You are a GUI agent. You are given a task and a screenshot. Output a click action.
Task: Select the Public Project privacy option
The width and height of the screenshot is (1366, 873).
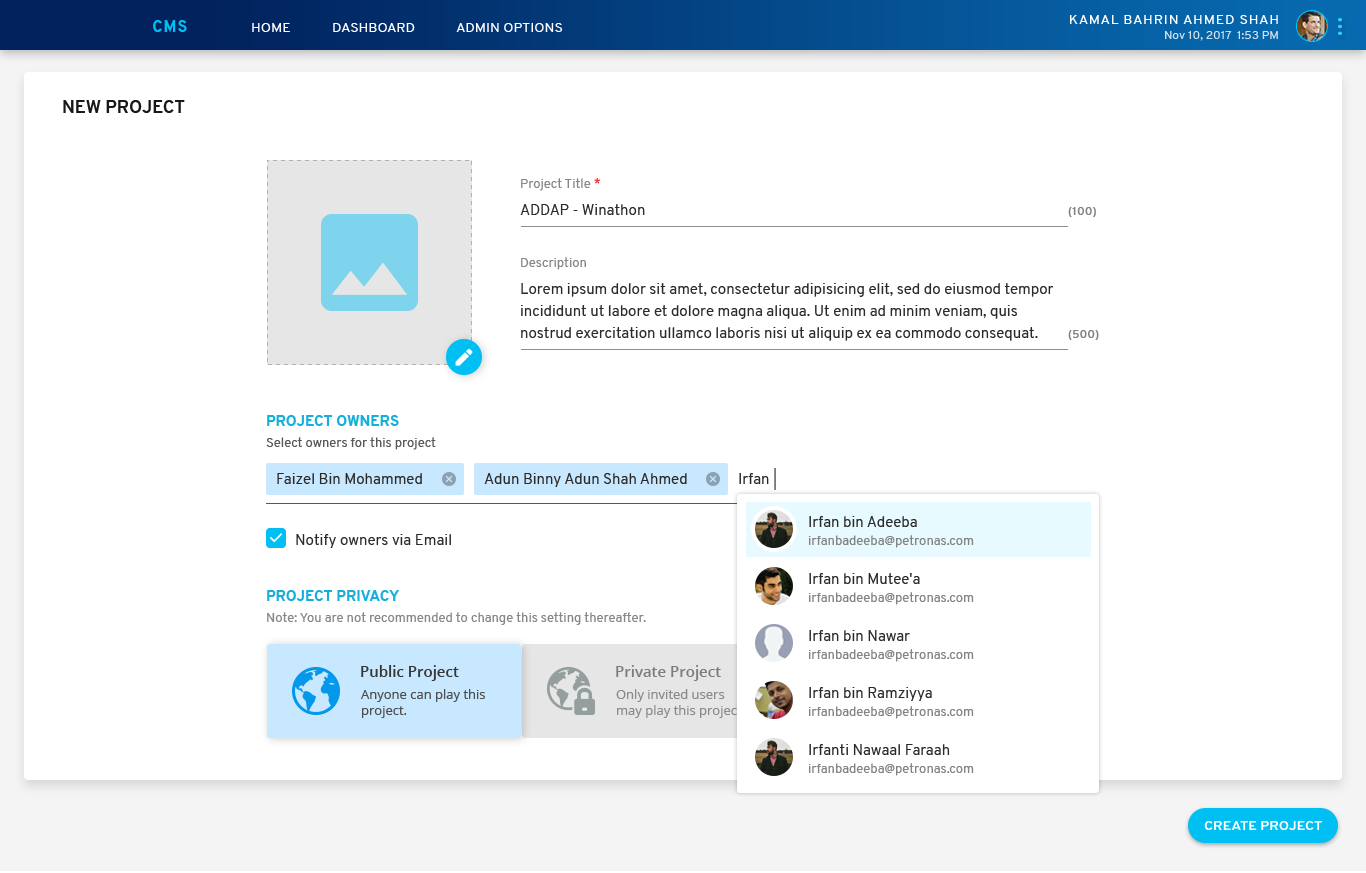coord(394,691)
